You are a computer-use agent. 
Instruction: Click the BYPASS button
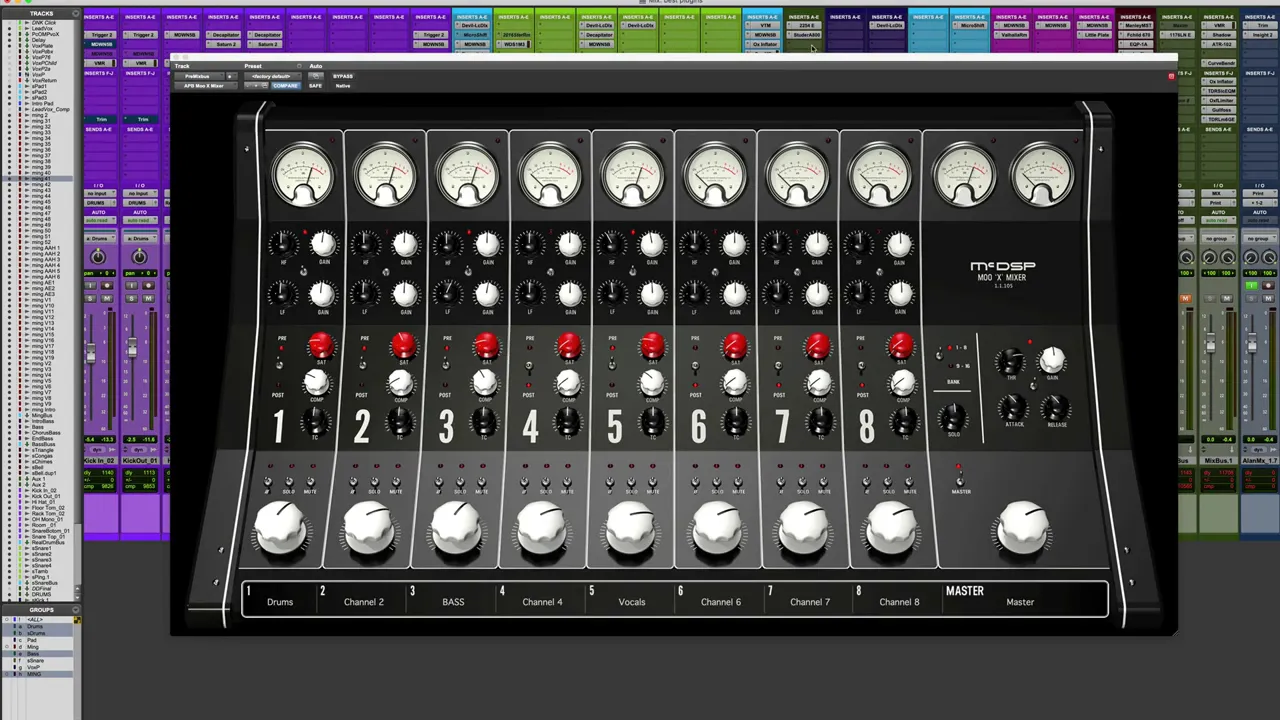(343, 76)
